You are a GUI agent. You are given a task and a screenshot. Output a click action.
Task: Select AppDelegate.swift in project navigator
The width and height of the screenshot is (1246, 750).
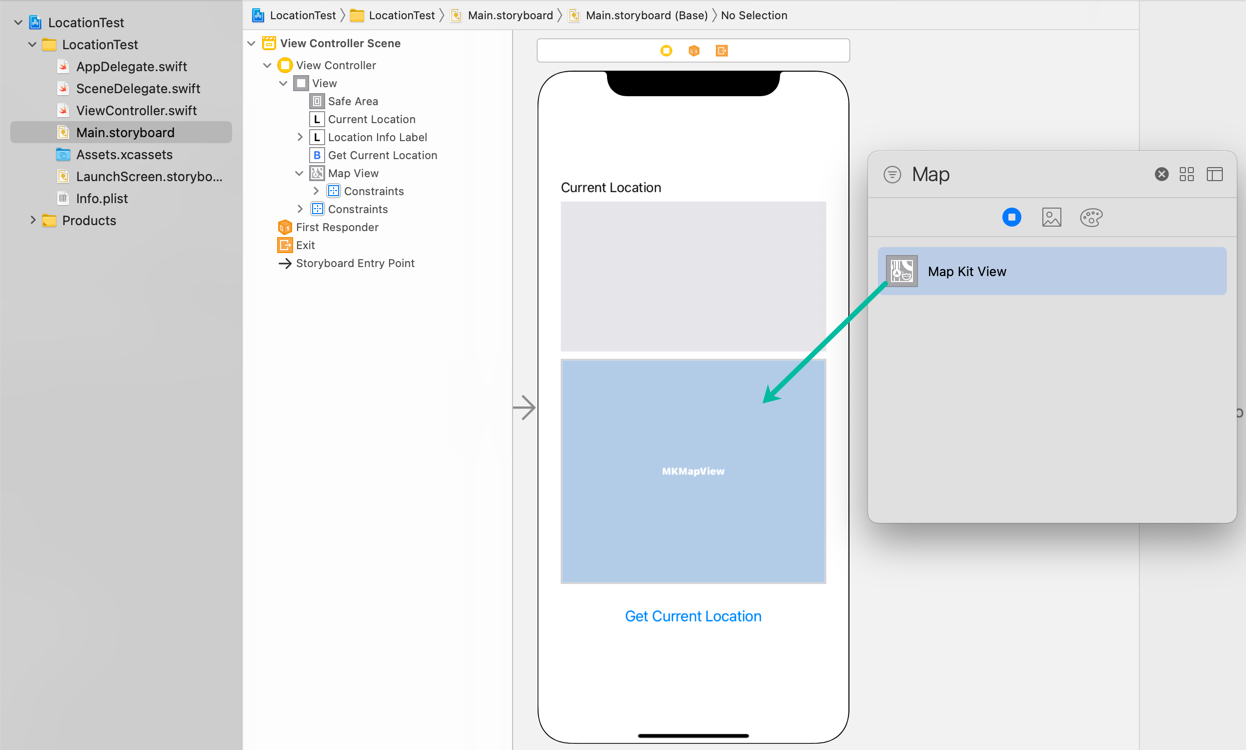pyautogui.click(x=131, y=67)
